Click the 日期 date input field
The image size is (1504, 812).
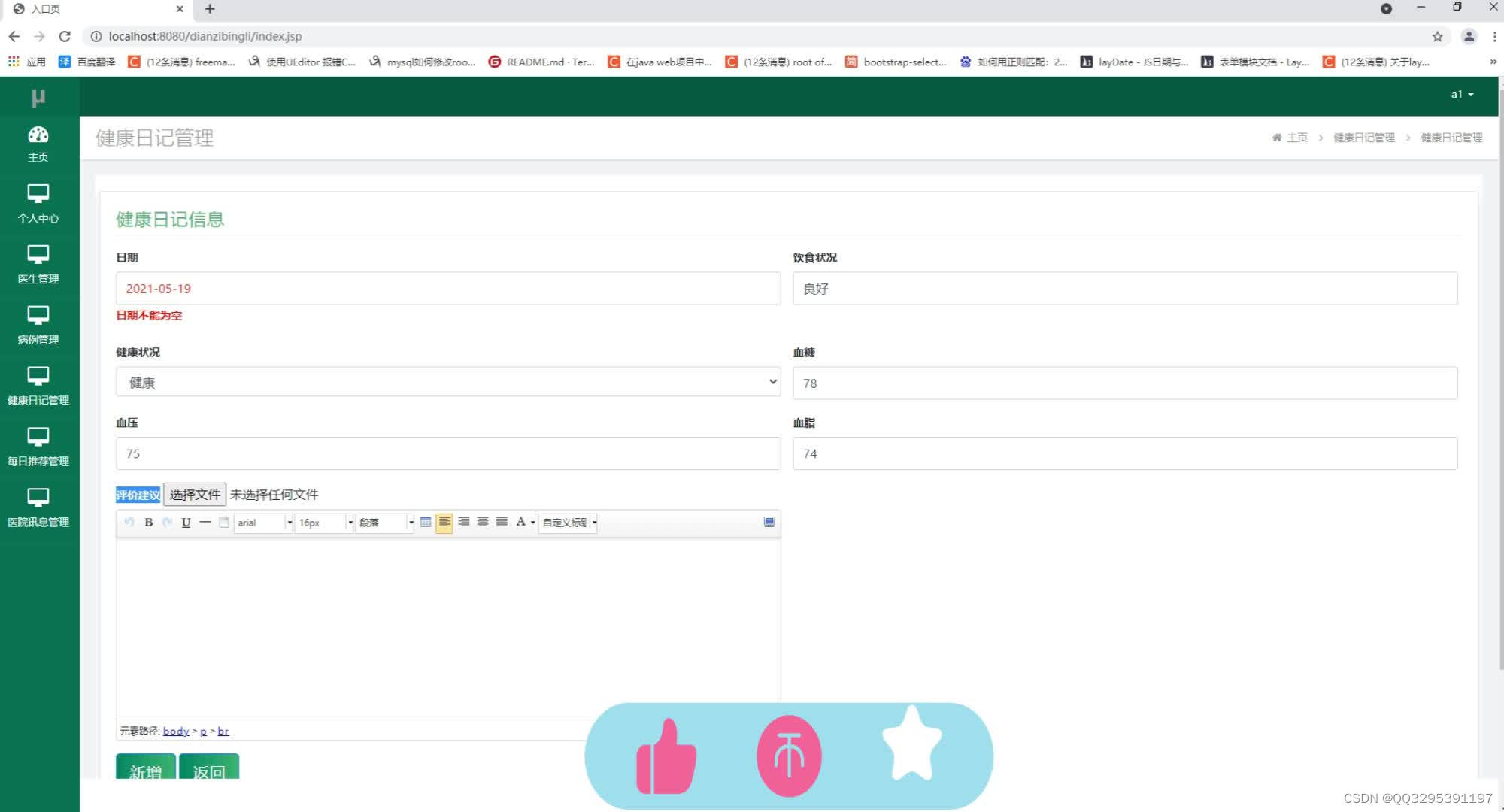[x=447, y=289]
